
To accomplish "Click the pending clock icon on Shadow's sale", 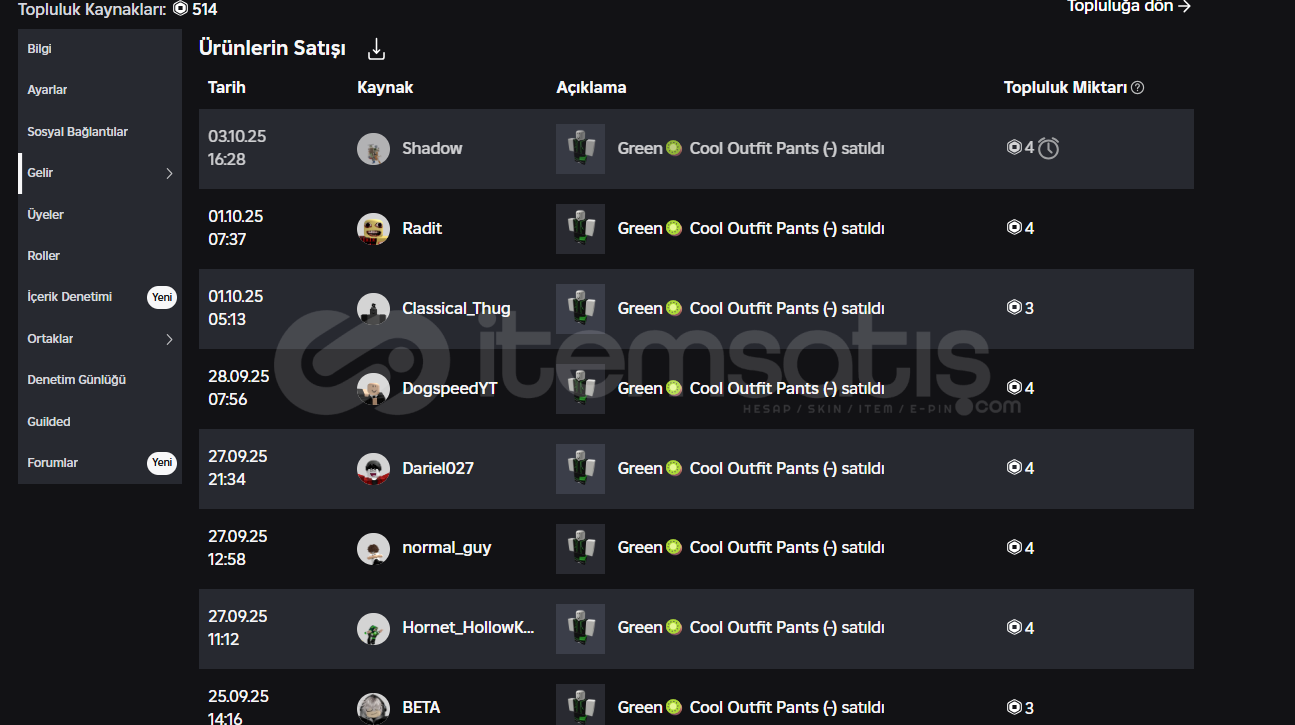I will coord(1048,149).
